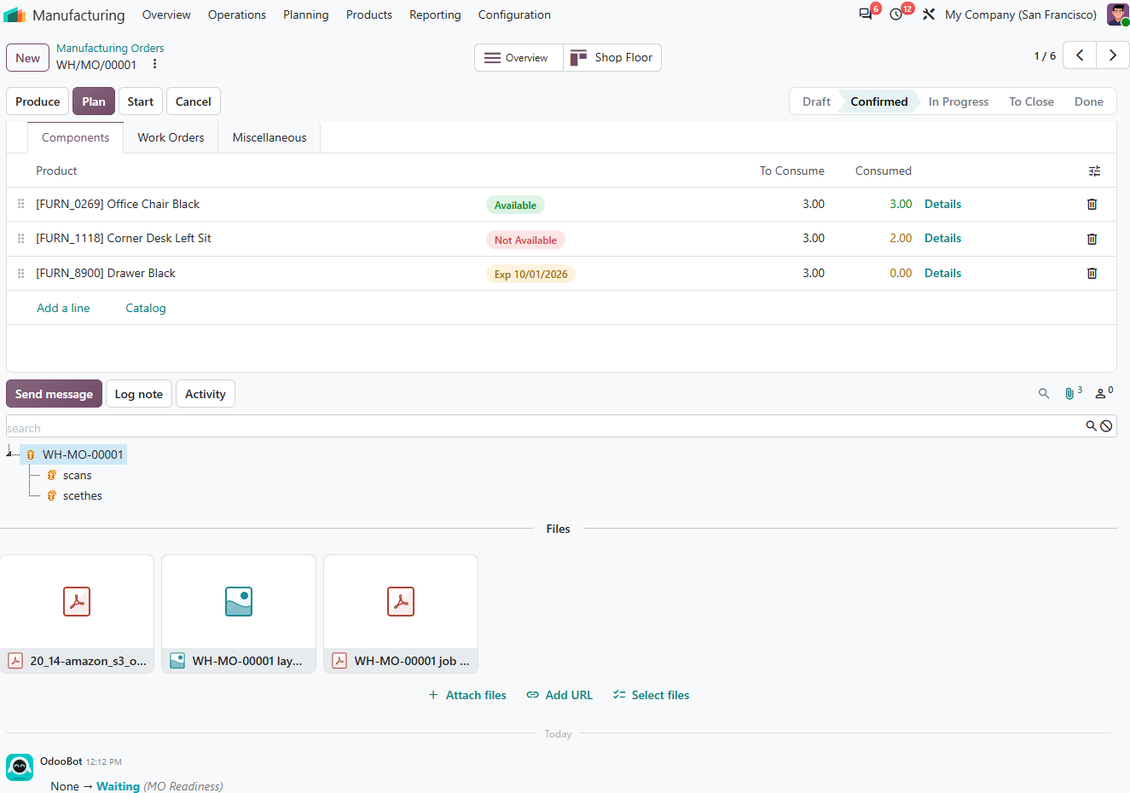Switch to the Miscellaneous tab

(270, 138)
